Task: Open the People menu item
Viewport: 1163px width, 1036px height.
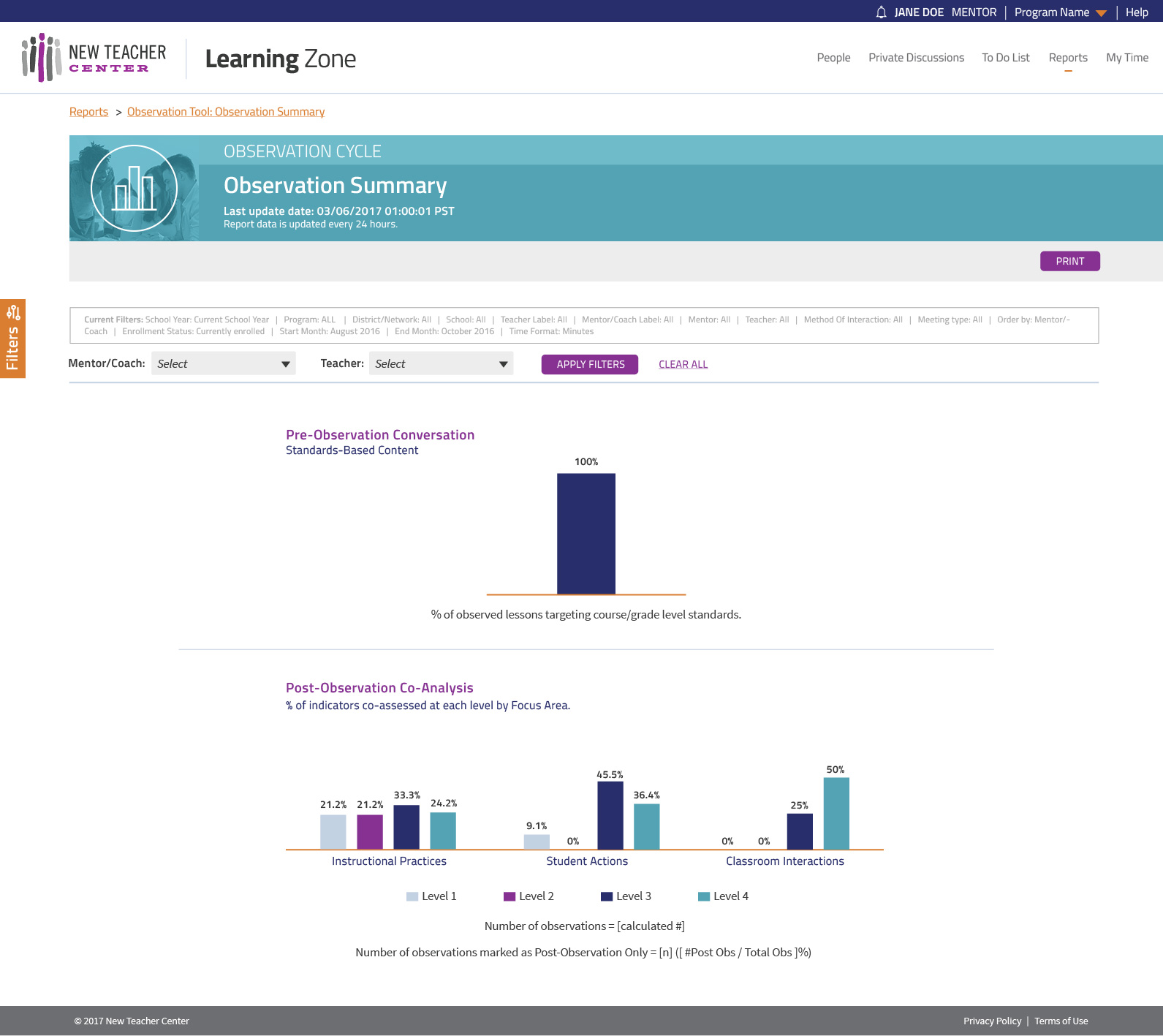Action: click(x=833, y=58)
